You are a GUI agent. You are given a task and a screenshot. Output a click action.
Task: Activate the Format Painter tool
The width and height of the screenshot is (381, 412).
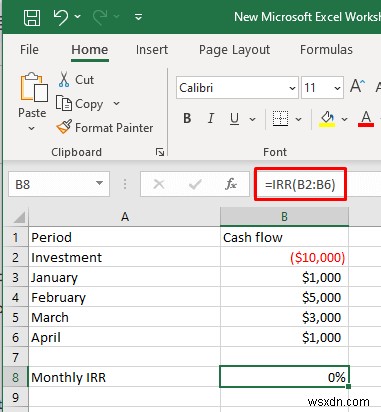point(105,128)
